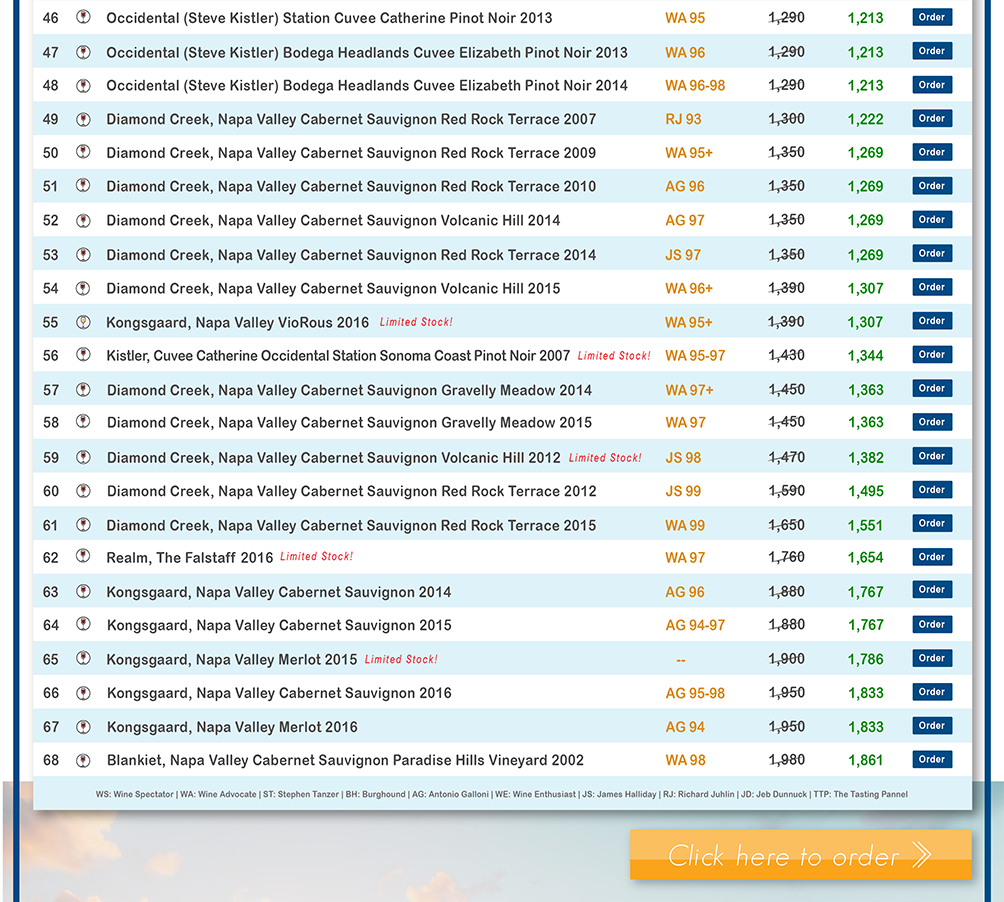This screenshot has width=1004, height=902.
Task: Click the wine glass icon in row 50
Action: (x=83, y=152)
